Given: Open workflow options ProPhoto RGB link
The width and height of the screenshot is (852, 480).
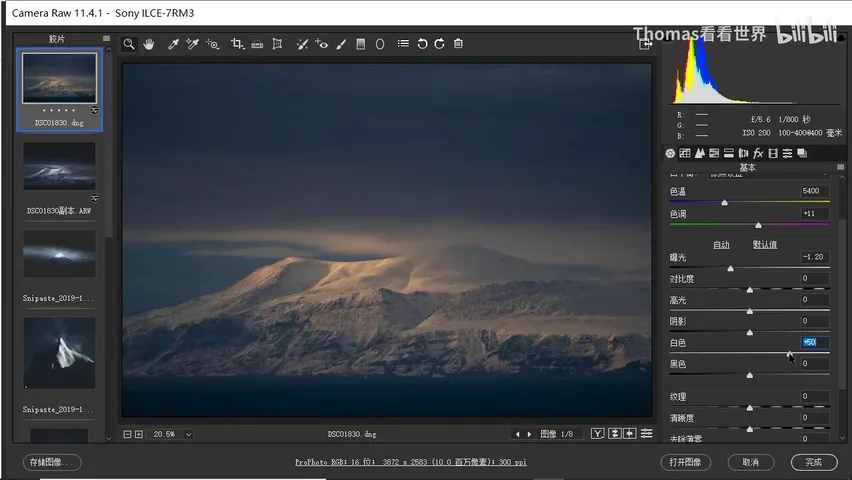Looking at the screenshot, I should [411, 462].
